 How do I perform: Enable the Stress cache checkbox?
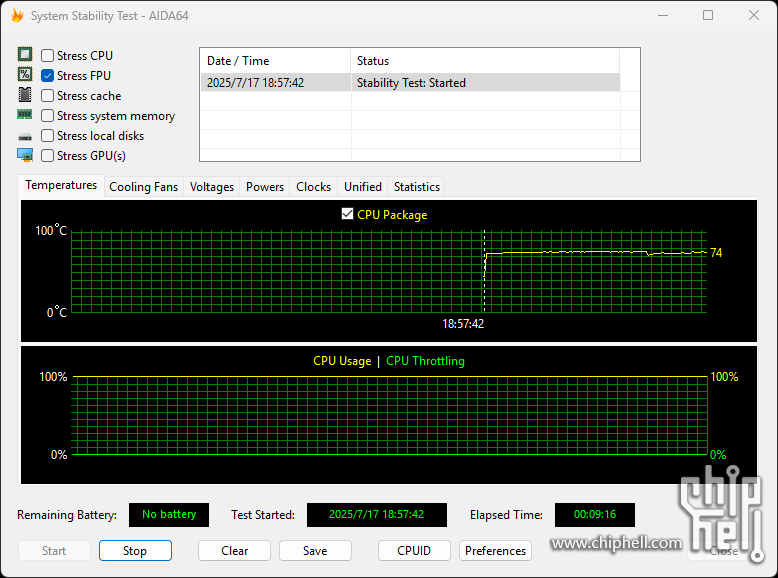(x=47, y=95)
